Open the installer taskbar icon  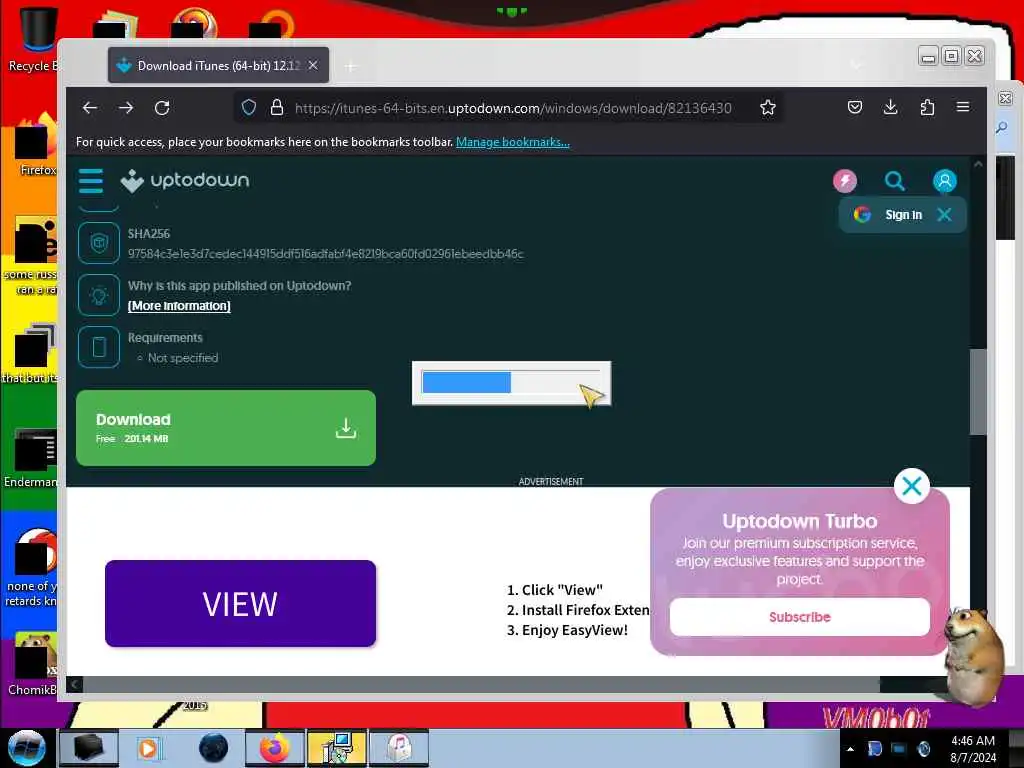click(x=336, y=748)
